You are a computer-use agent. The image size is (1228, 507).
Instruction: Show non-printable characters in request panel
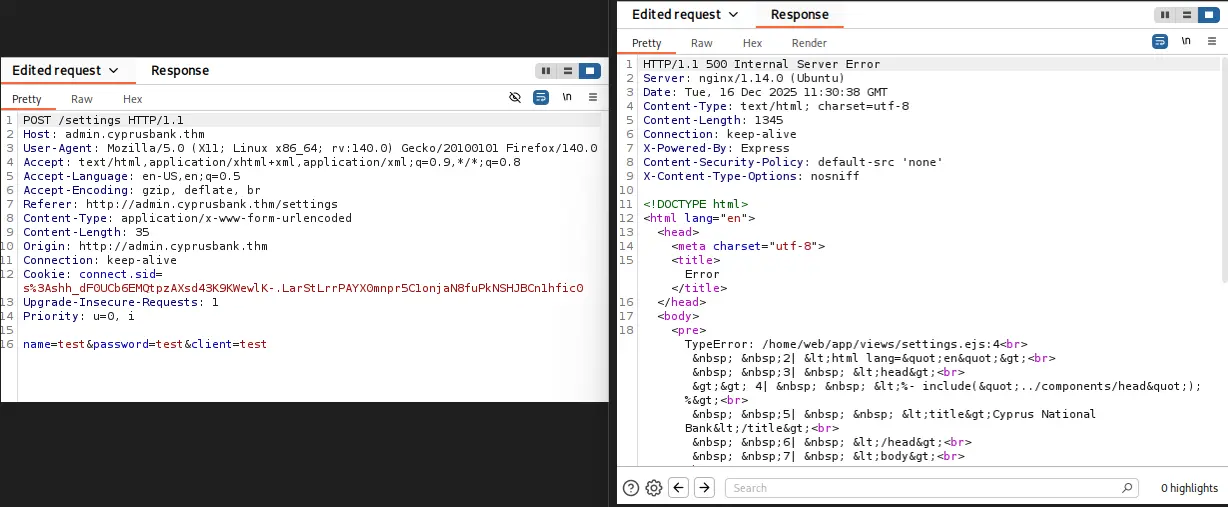[567, 98]
